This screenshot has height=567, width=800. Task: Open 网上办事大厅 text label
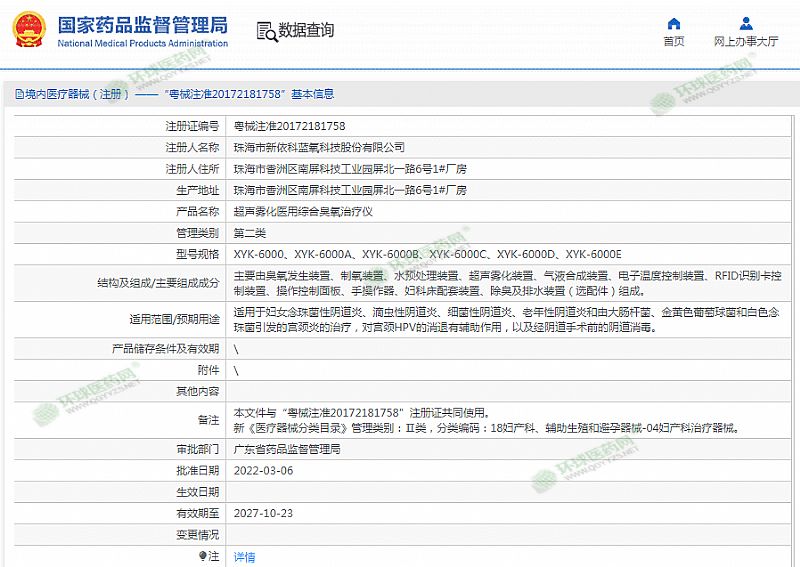(x=746, y=42)
